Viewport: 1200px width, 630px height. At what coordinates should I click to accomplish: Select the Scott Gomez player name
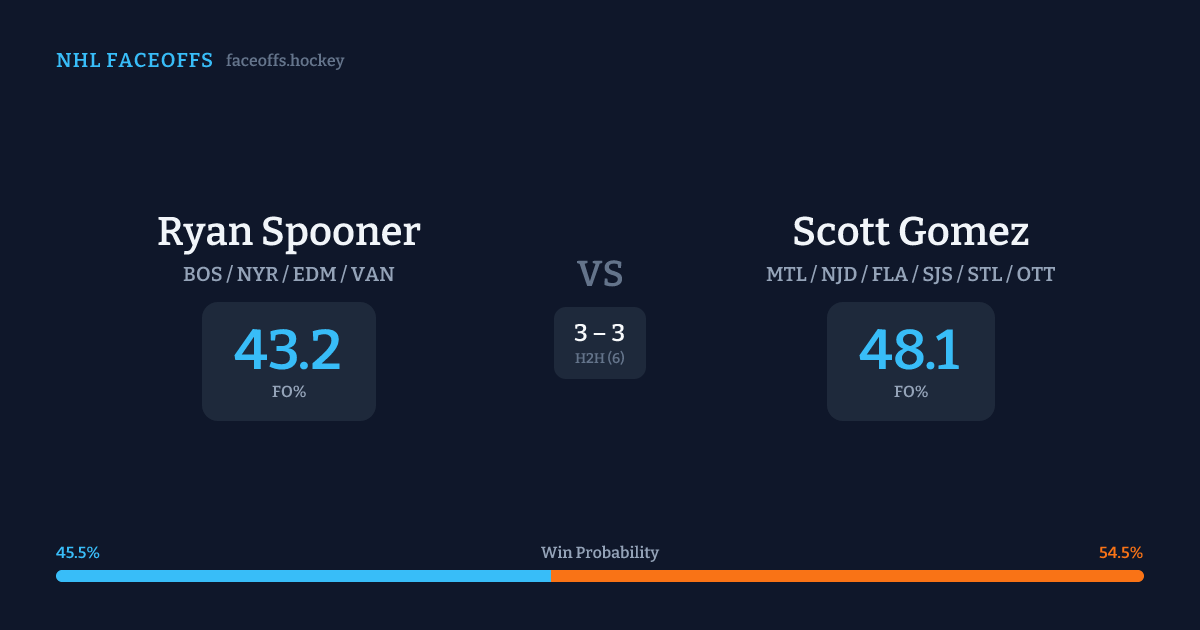point(910,232)
